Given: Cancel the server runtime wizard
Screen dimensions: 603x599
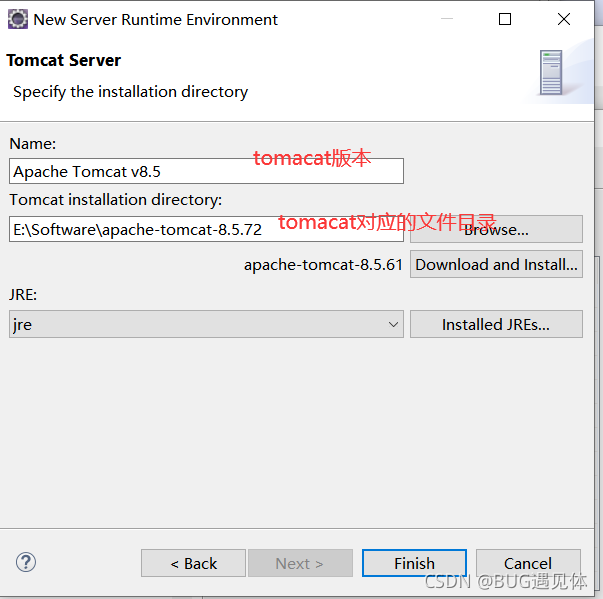Looking at the screenshot, I should pyautogui.click(x=527, y=563).
